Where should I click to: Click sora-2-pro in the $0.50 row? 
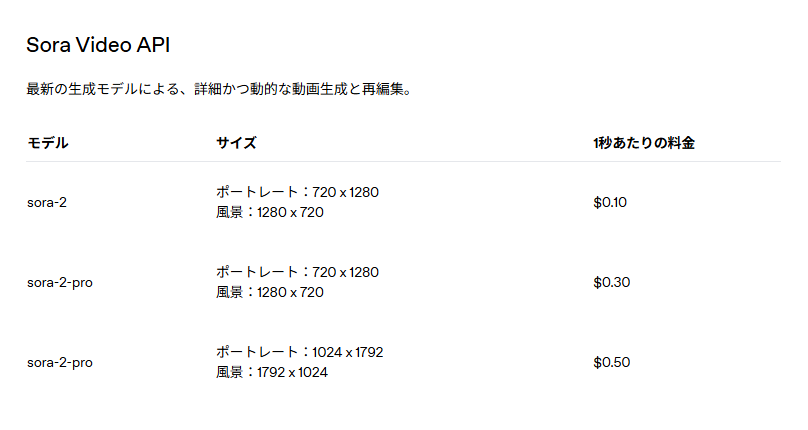[60, 362]
